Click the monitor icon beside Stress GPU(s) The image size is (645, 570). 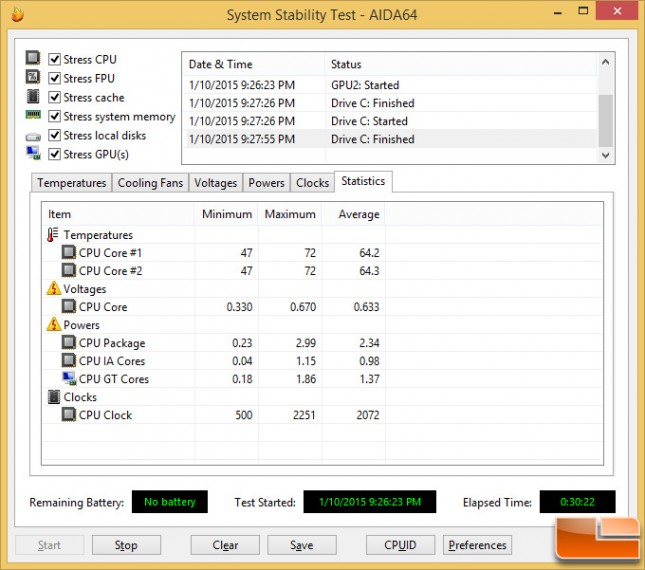[33, 153]
